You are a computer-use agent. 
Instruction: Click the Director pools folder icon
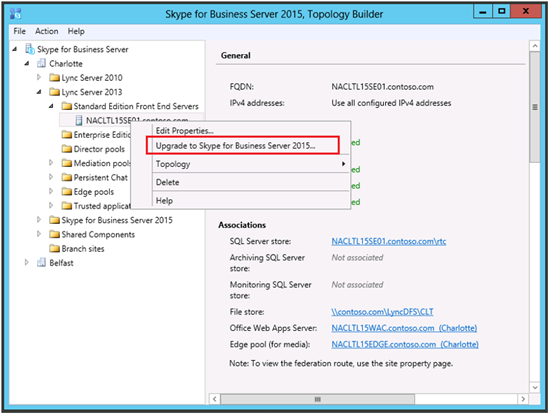[67, 149]
